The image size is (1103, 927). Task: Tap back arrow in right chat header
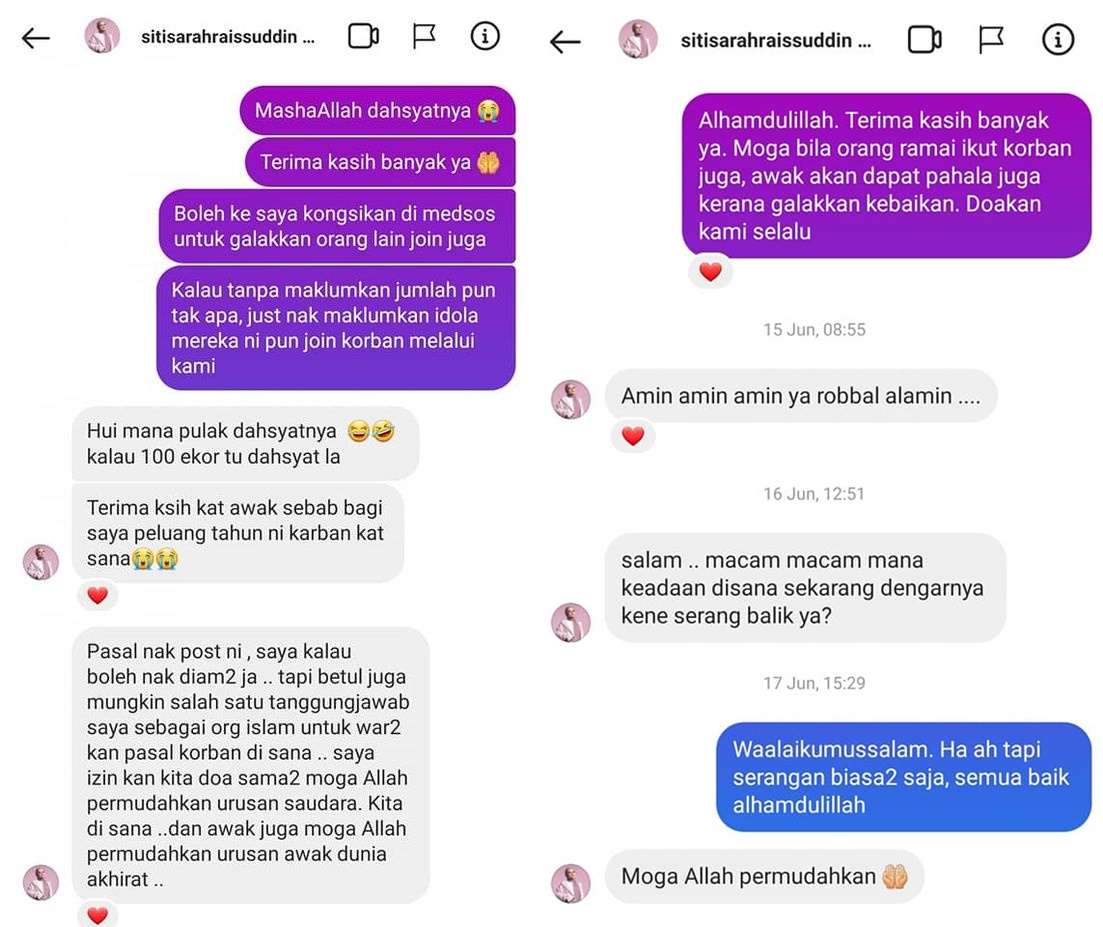(x=565, y=41)
